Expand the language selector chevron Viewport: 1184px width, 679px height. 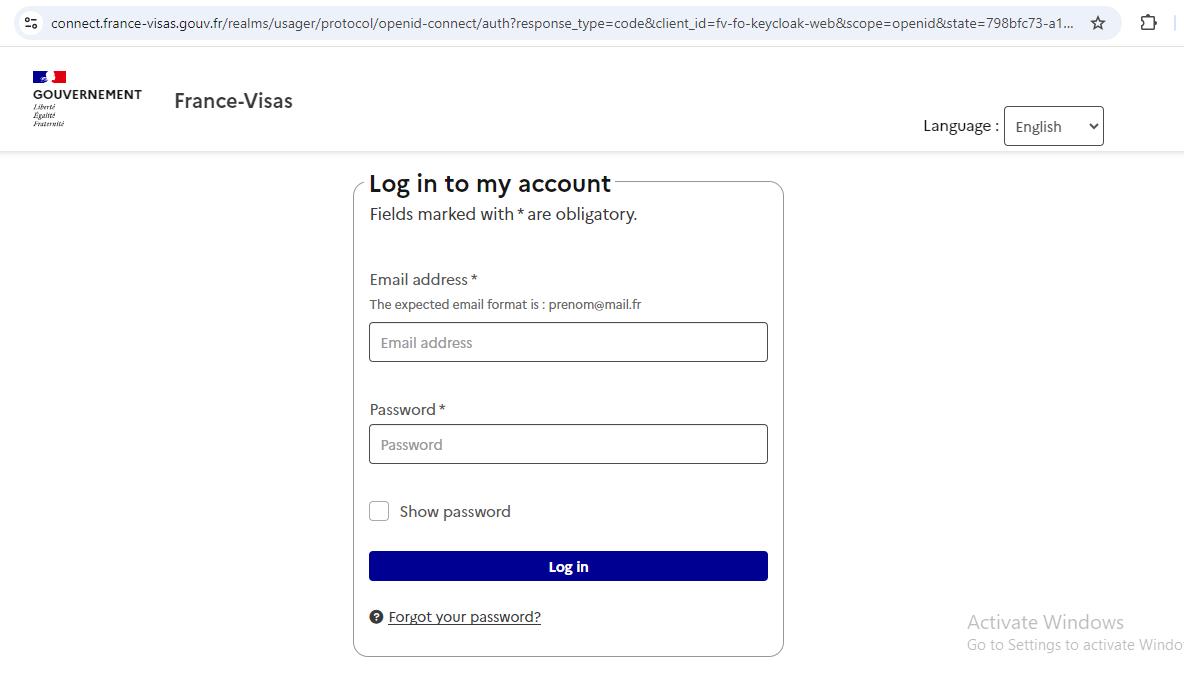pos(1092,126)
